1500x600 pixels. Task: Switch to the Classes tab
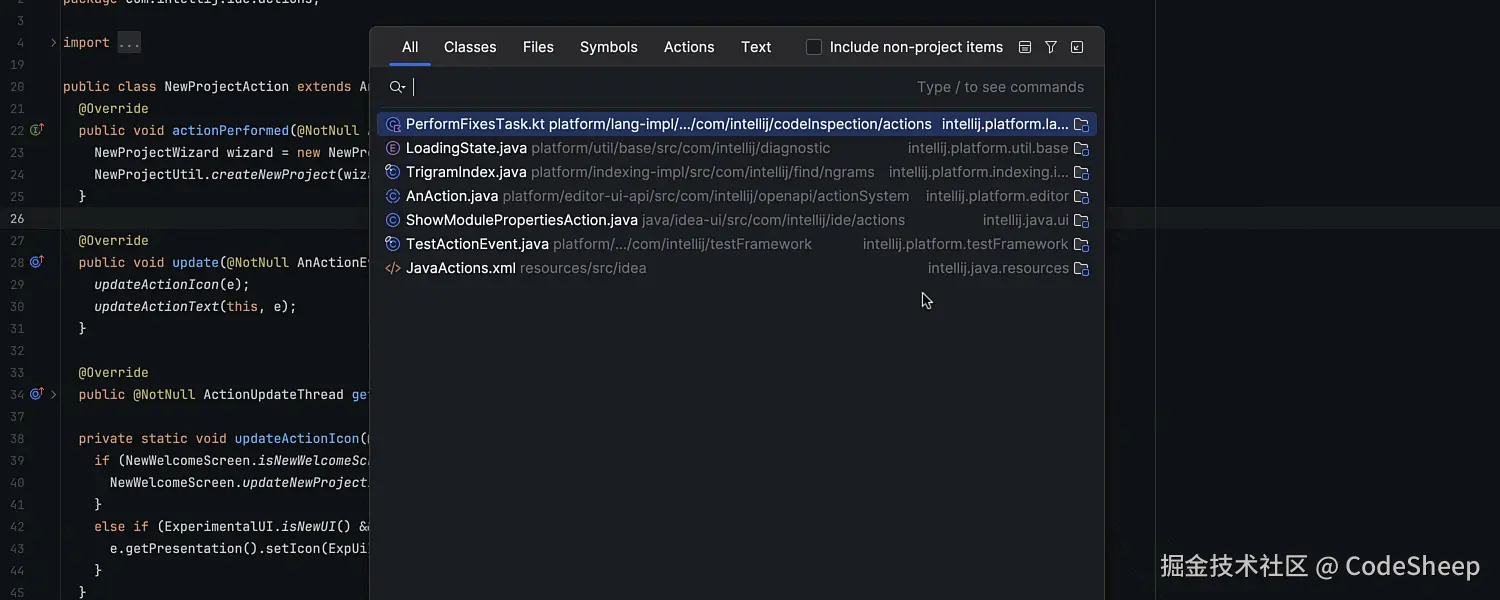(x=470, y=47)
